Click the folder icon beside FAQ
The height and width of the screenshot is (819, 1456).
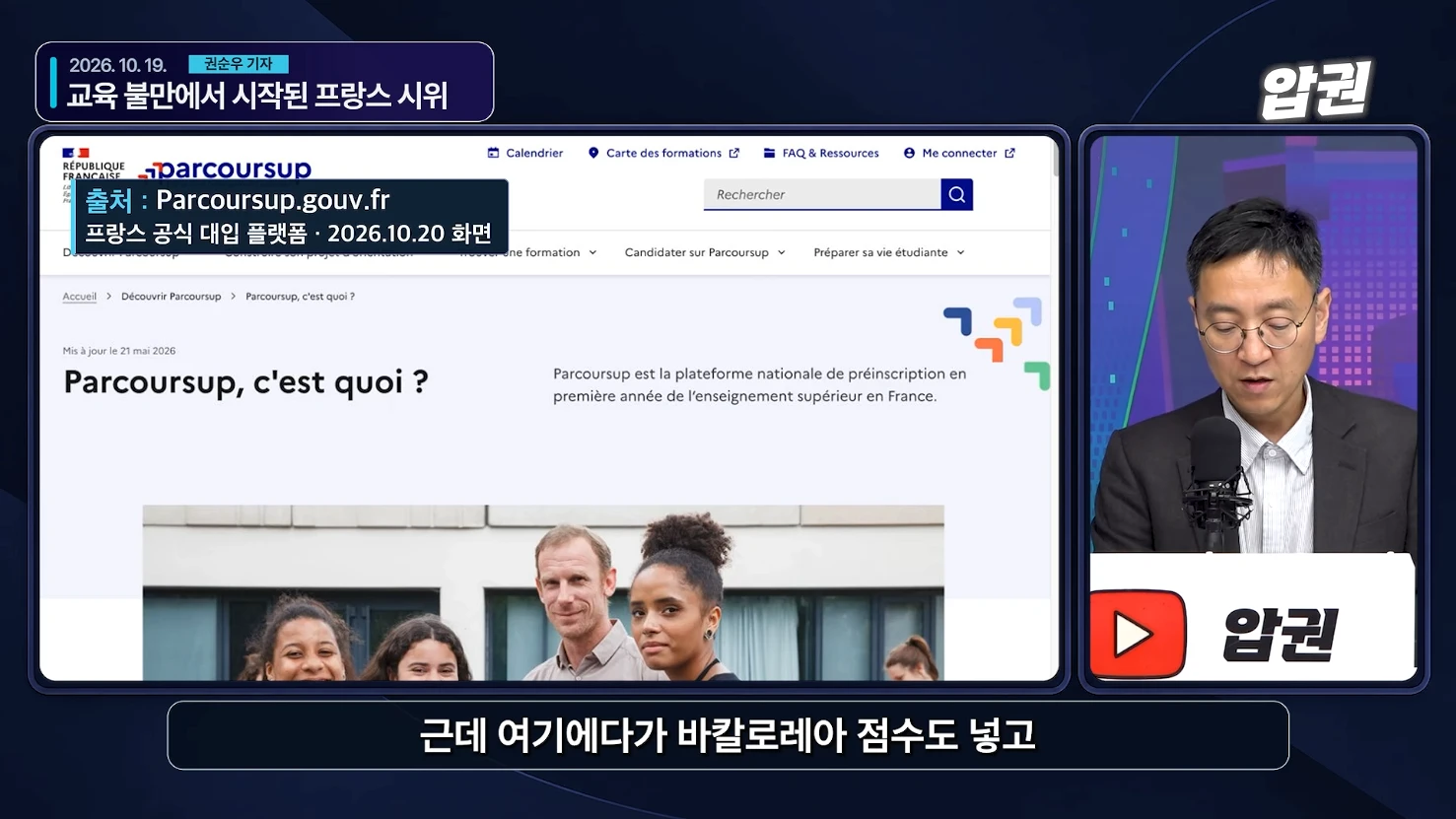point(770,153)
